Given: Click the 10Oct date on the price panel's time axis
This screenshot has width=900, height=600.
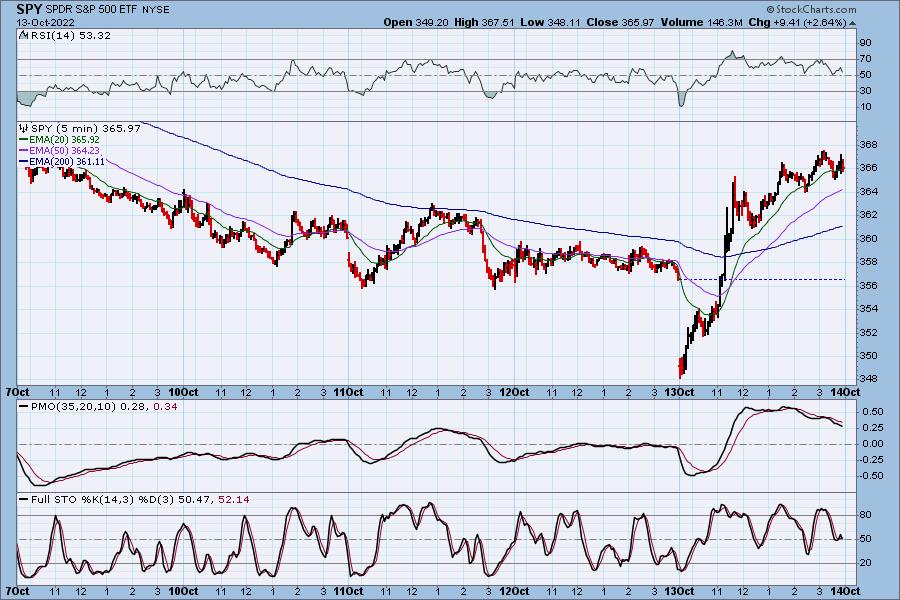Looking at the screenshot, I should tap(184, 393).
